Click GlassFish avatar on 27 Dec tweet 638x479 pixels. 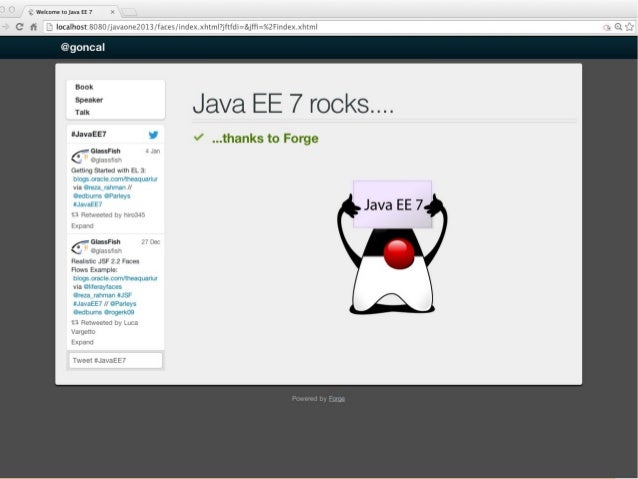pos(79,247)
